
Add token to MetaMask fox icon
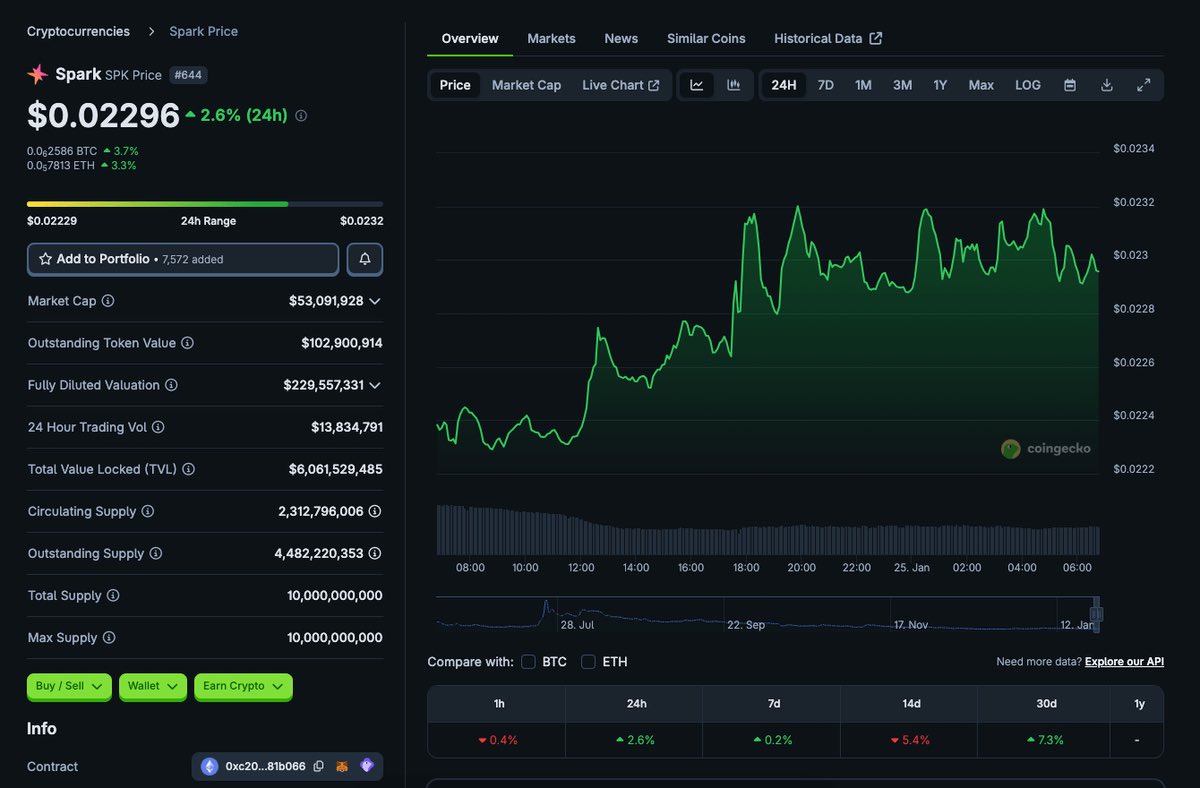[x=342, y=766]
